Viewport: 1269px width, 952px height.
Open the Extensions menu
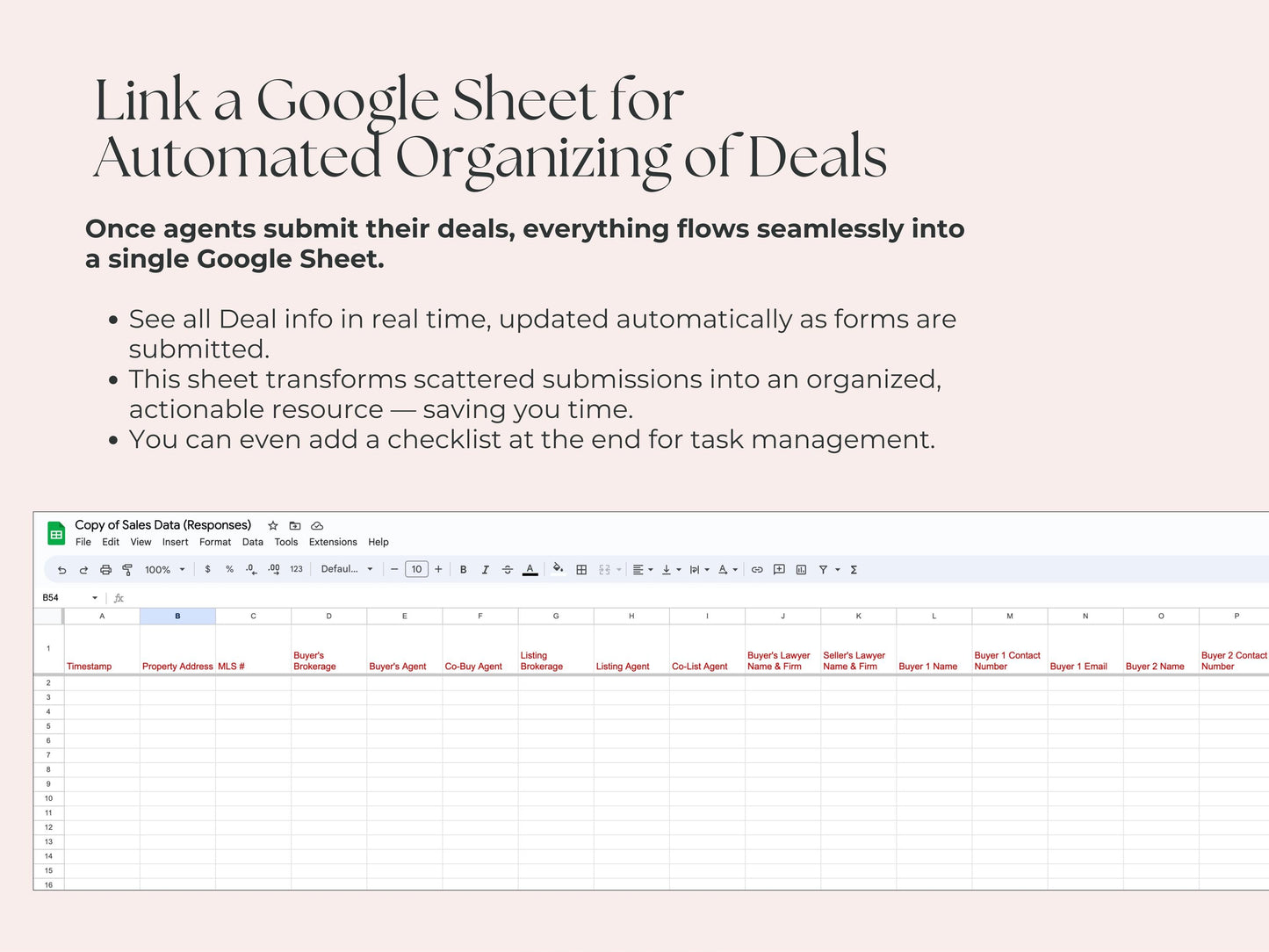coord(333,542)
